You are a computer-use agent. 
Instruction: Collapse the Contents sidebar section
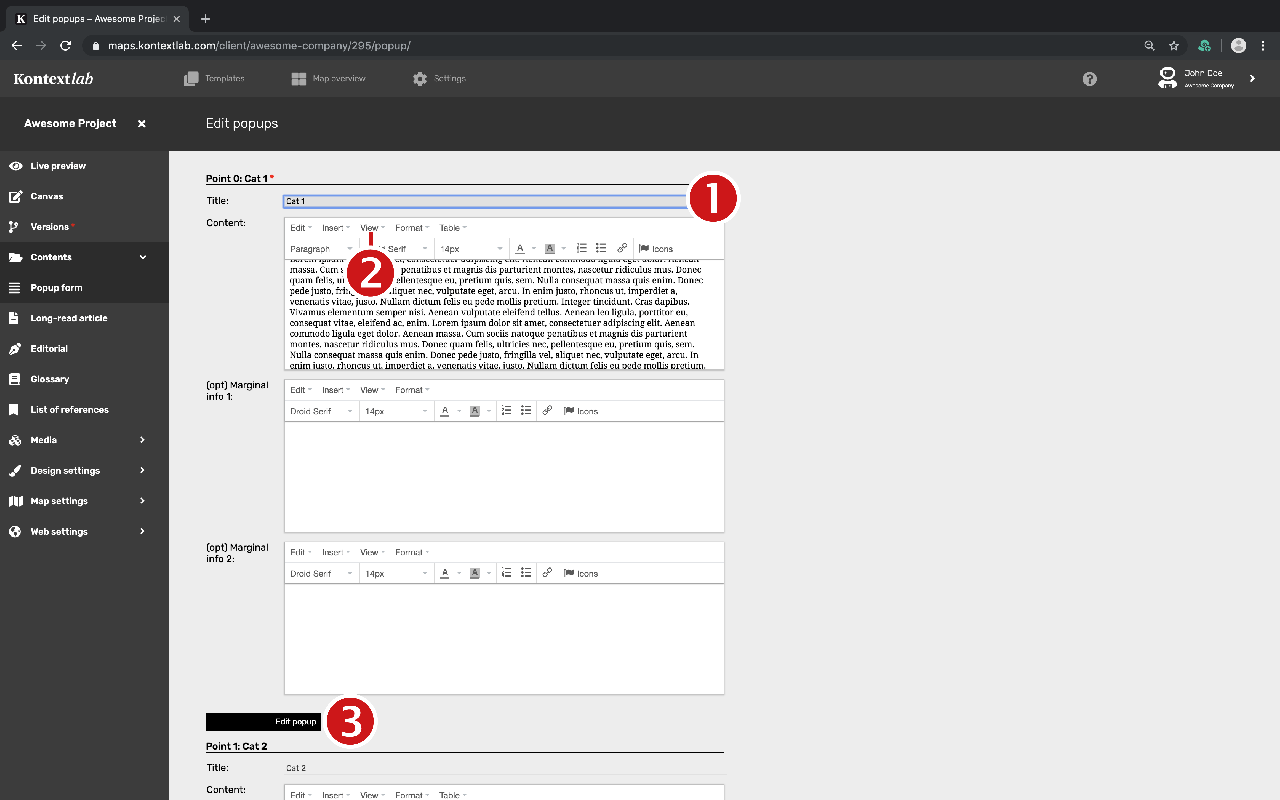(143, 257)
